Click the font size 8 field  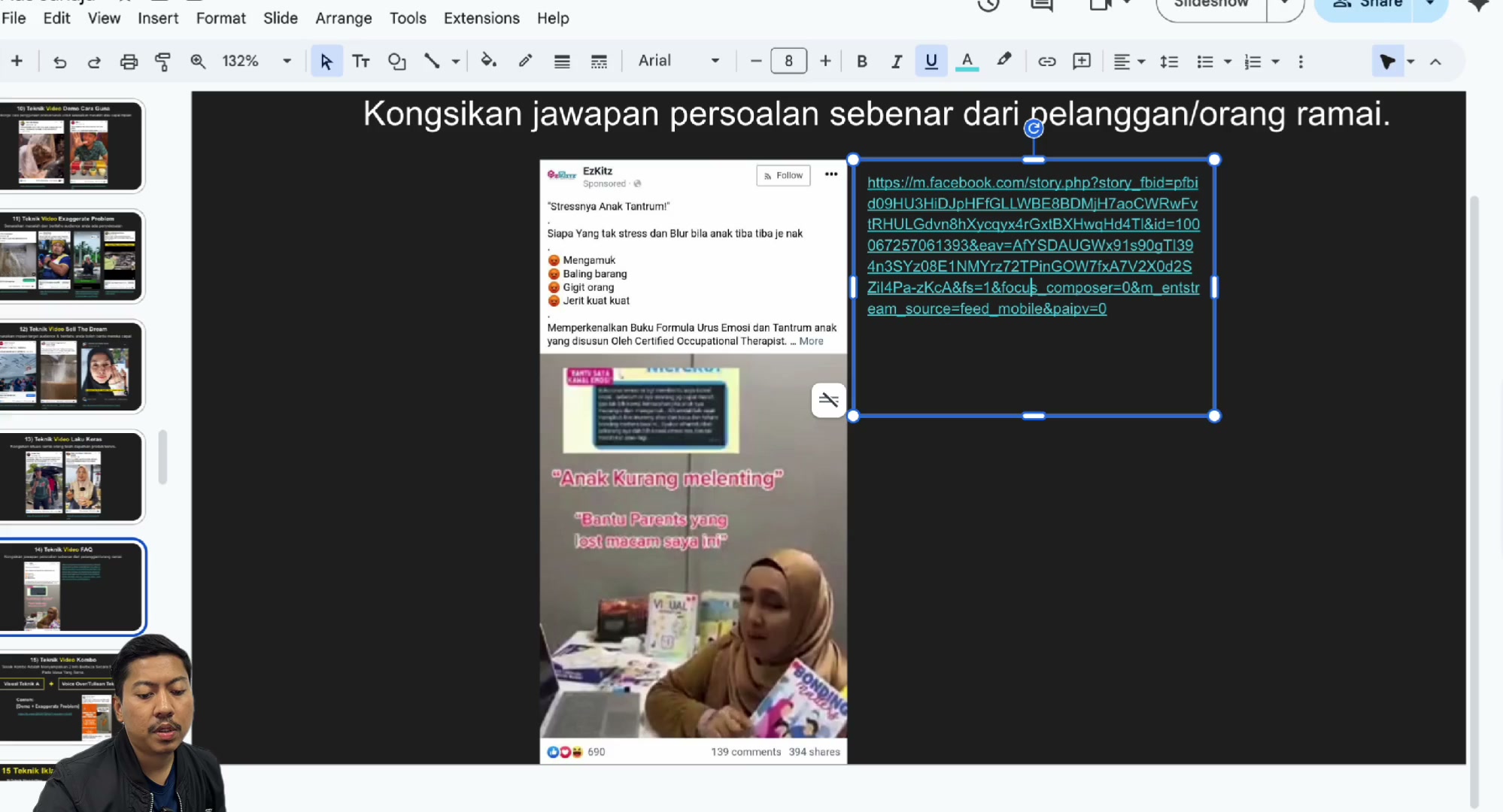coord(788,61)
